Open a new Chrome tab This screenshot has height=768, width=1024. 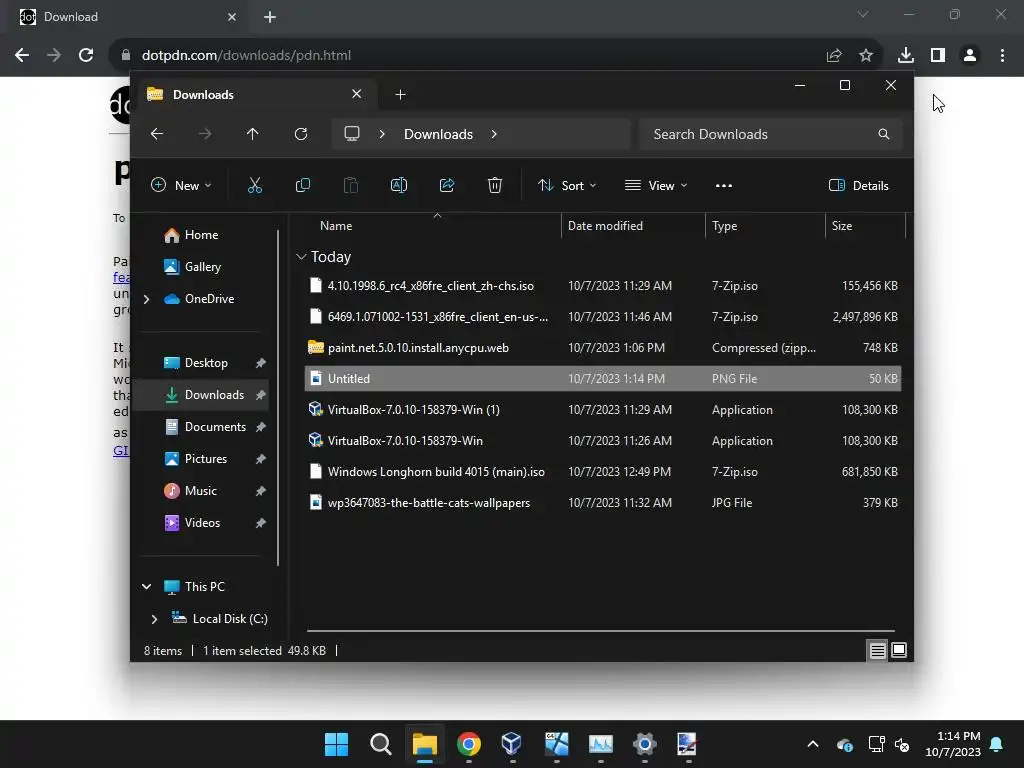click(270, 17)
